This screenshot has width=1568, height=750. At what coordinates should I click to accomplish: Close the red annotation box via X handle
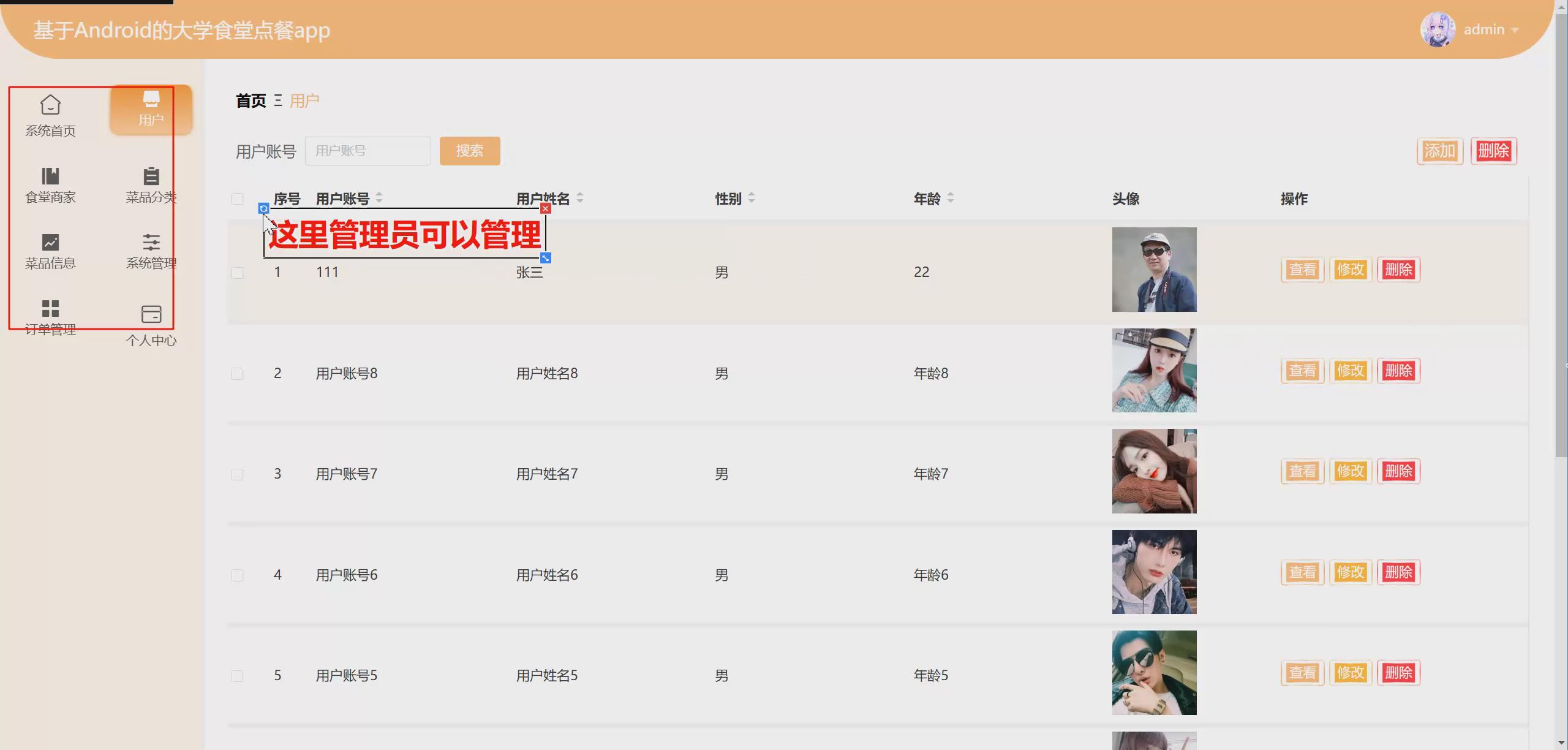click(545, 208)
